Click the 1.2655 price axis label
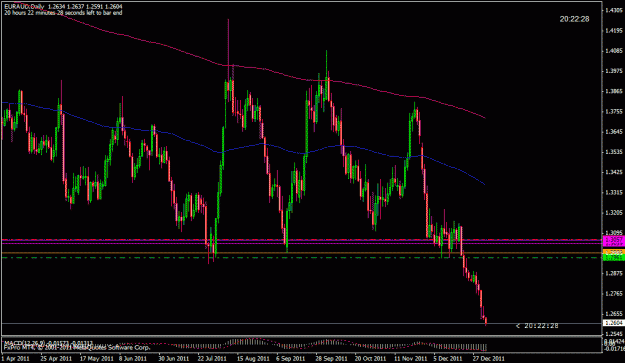 click(x=614, y=314)
